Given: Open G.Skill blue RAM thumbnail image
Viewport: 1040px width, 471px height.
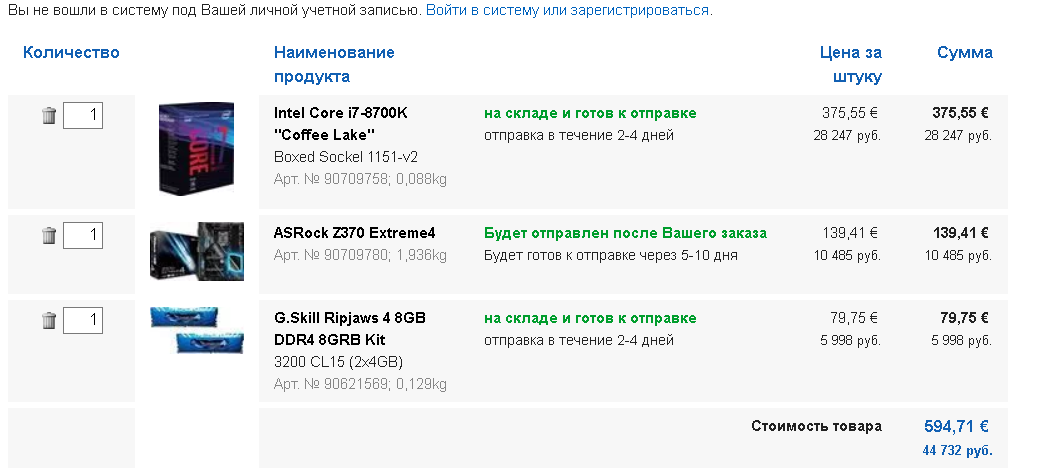Looking at the screenshot, I should (197, 330).
